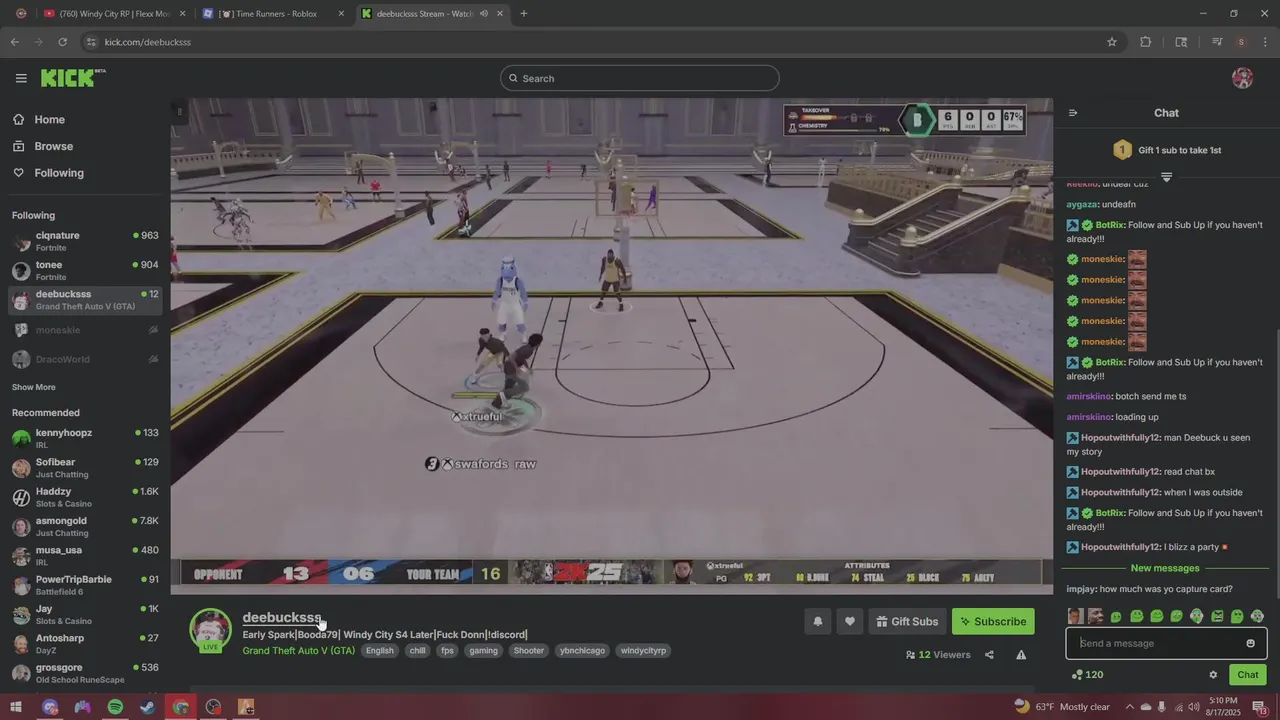The height and width of the screenshot is (720, 1280).
Task: Open recommended channel grossgore
Action: tap(85, 673)
